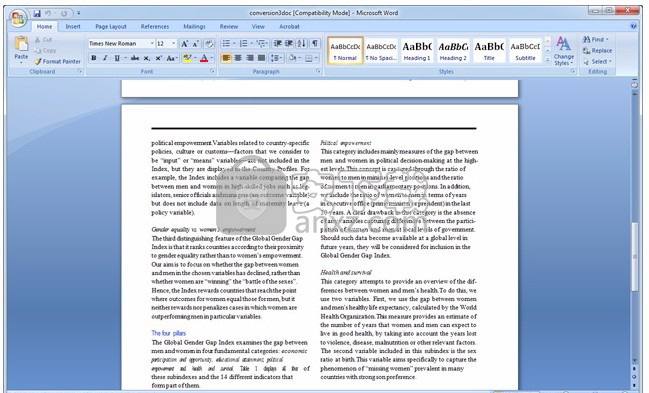This screenshot has height=393, width=649.
Task: Click the Bullets list icon
Action: coord(226,43)
